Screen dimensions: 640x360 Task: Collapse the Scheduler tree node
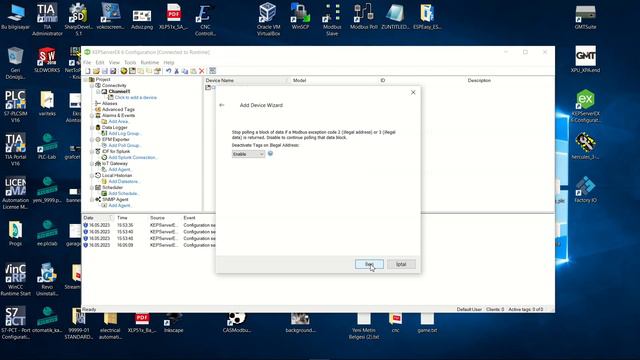point(92,187)
